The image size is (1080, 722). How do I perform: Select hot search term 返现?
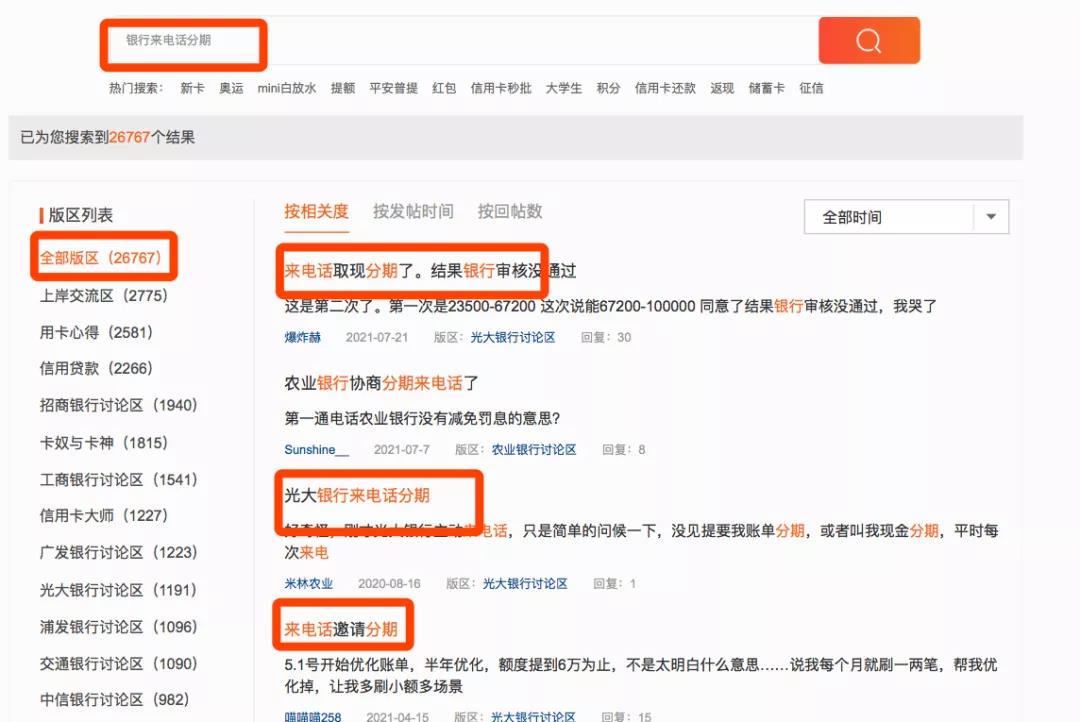pos(722,88)
